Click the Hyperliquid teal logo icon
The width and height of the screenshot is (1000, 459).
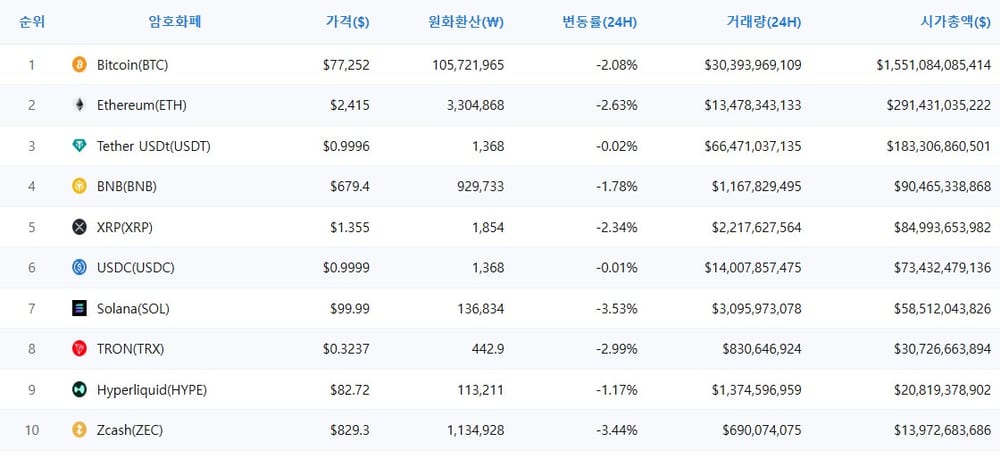click(79, 390)
